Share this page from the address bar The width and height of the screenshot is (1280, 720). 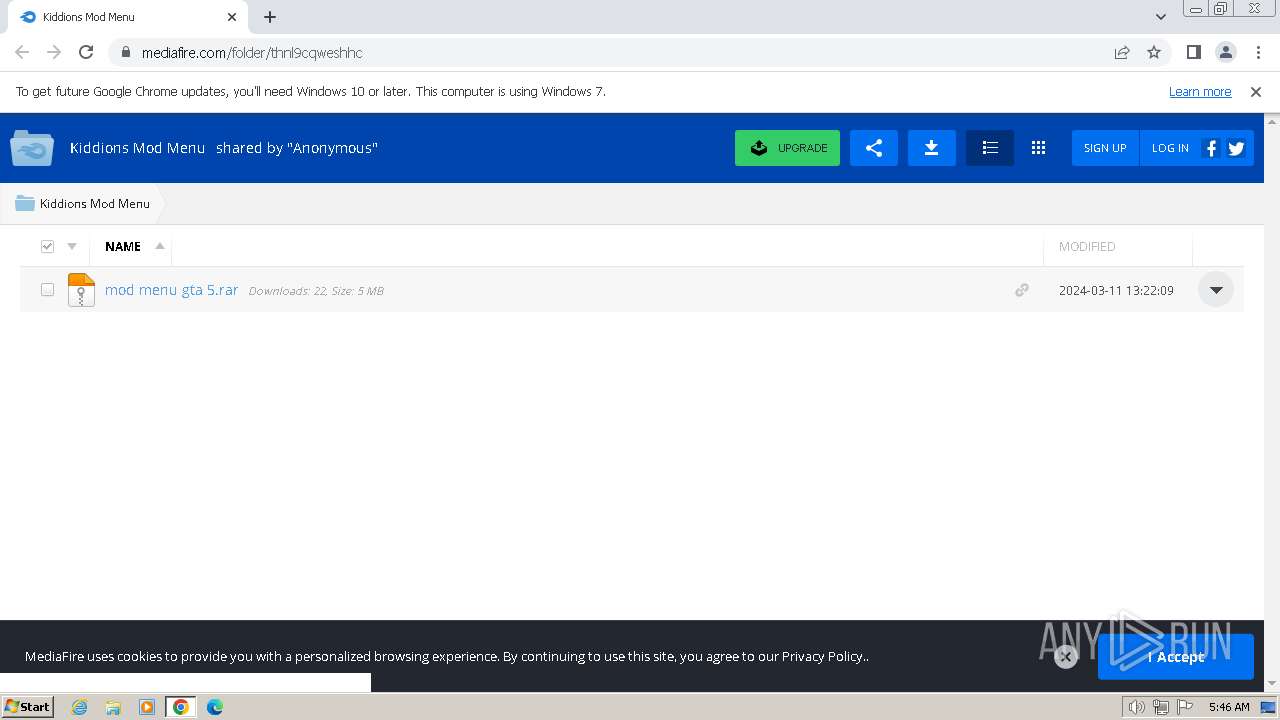tap(1122, 52)
